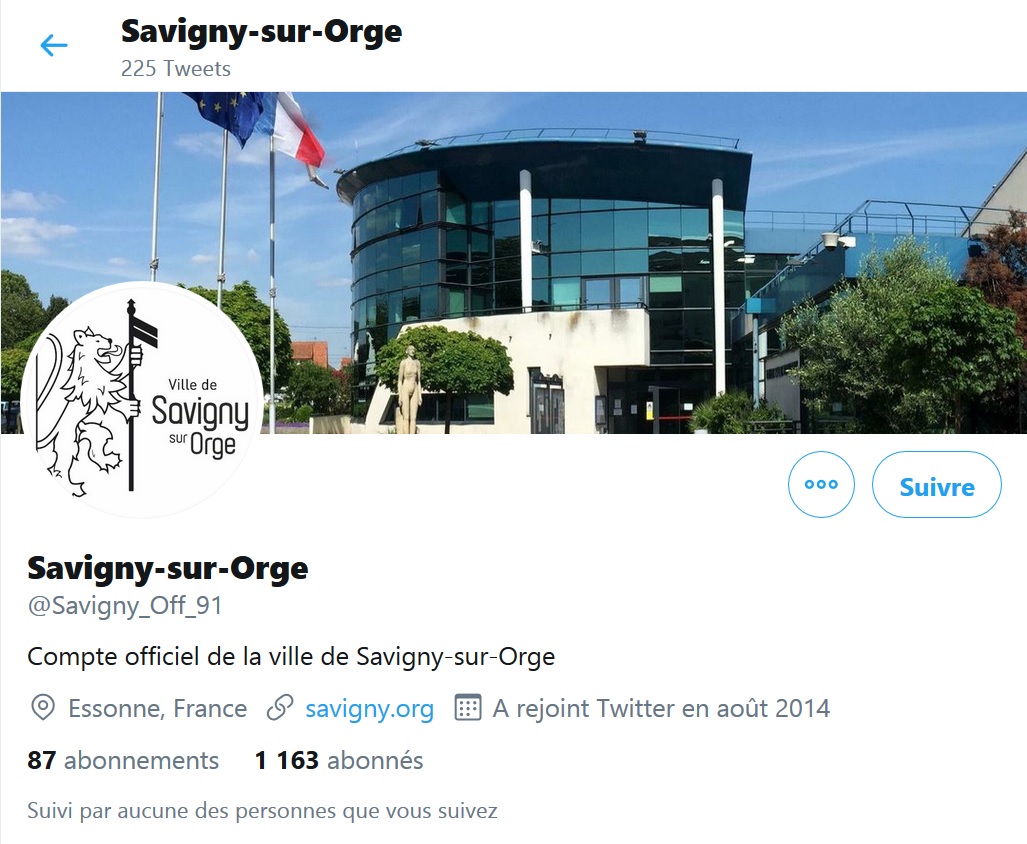Follow the account with Suivre button
This screenshot has width=1027, height=844.
pyautogui.click(x=937, y=485)
